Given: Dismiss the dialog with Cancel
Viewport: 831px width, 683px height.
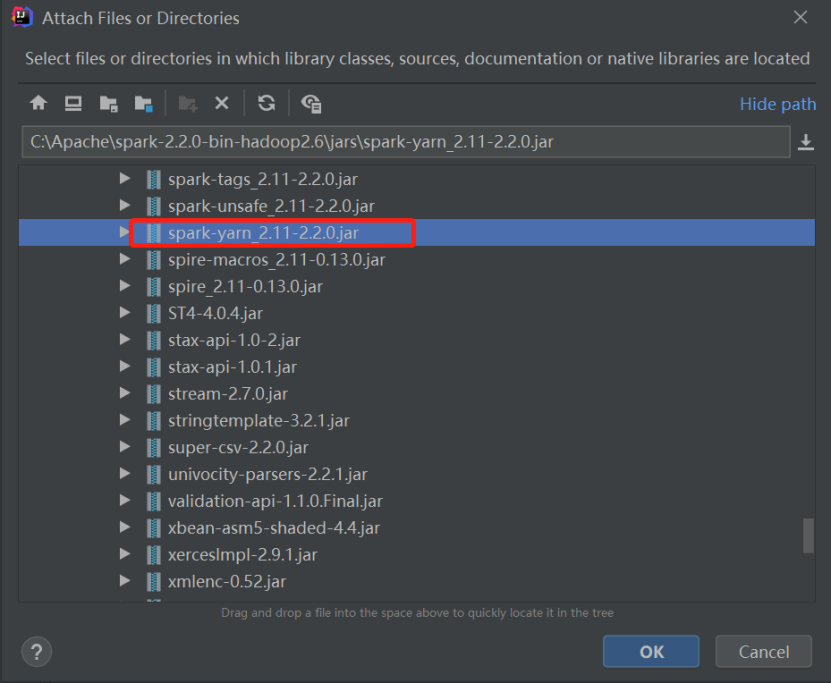Looking at the screenshot, I should click(763, 651).
